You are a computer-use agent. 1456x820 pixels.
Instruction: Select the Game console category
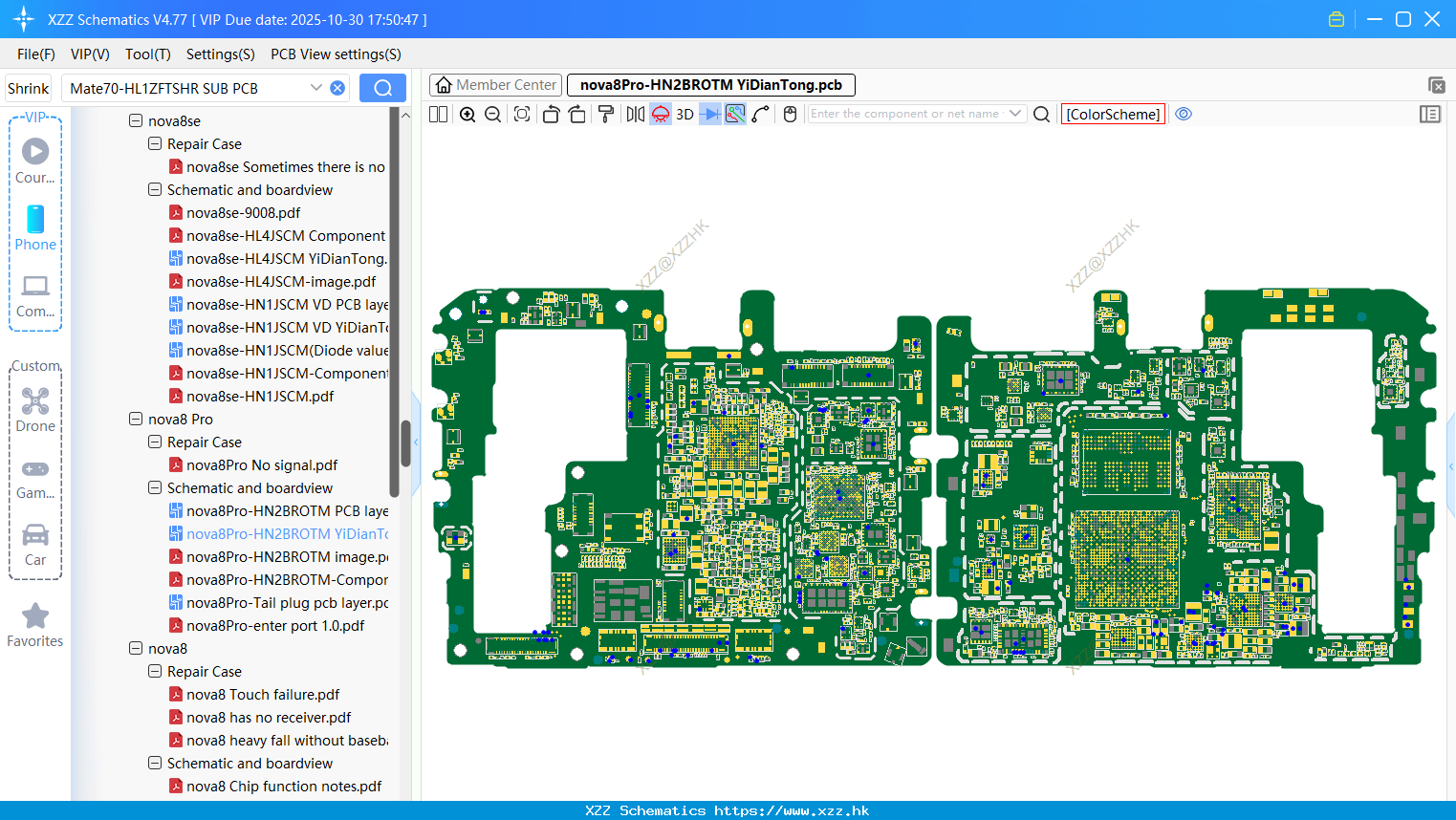tap(35, 480)
